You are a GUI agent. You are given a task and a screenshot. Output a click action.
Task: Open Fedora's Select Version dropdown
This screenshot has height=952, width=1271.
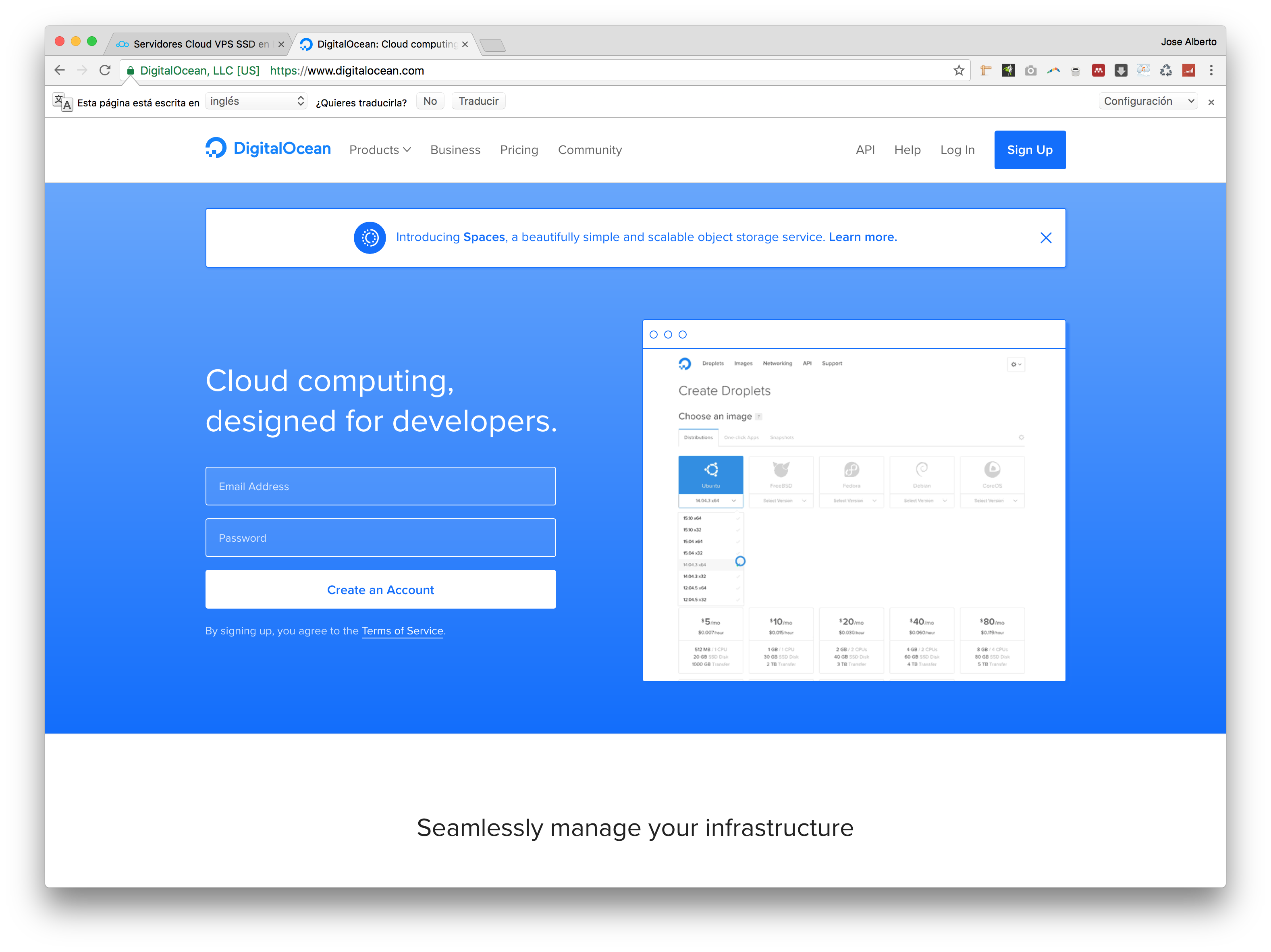851,501
